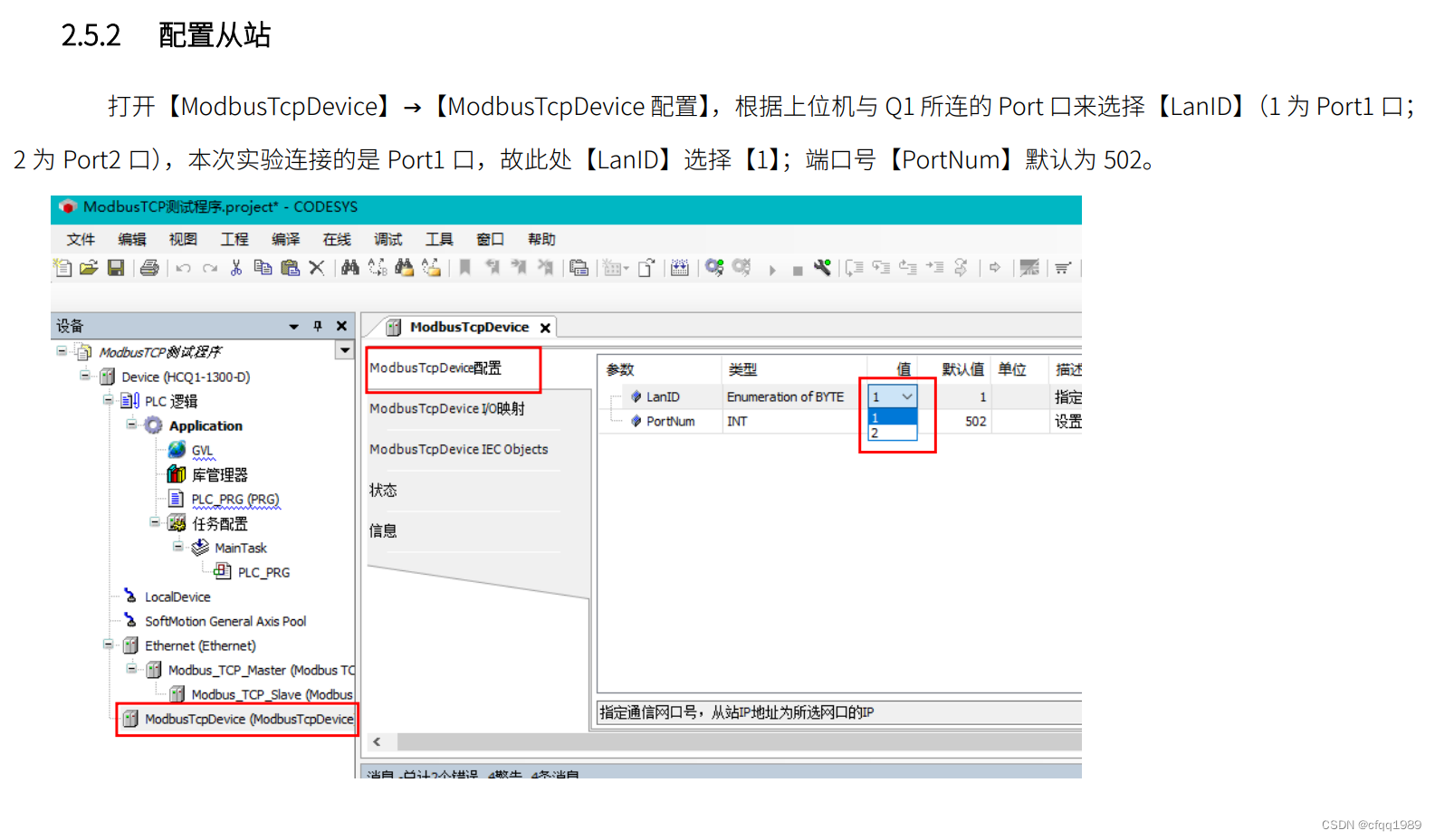Choose option 2 in LanID dropdown list
This screenshot has width=1435, height=840.
click(x=893, y=433)
